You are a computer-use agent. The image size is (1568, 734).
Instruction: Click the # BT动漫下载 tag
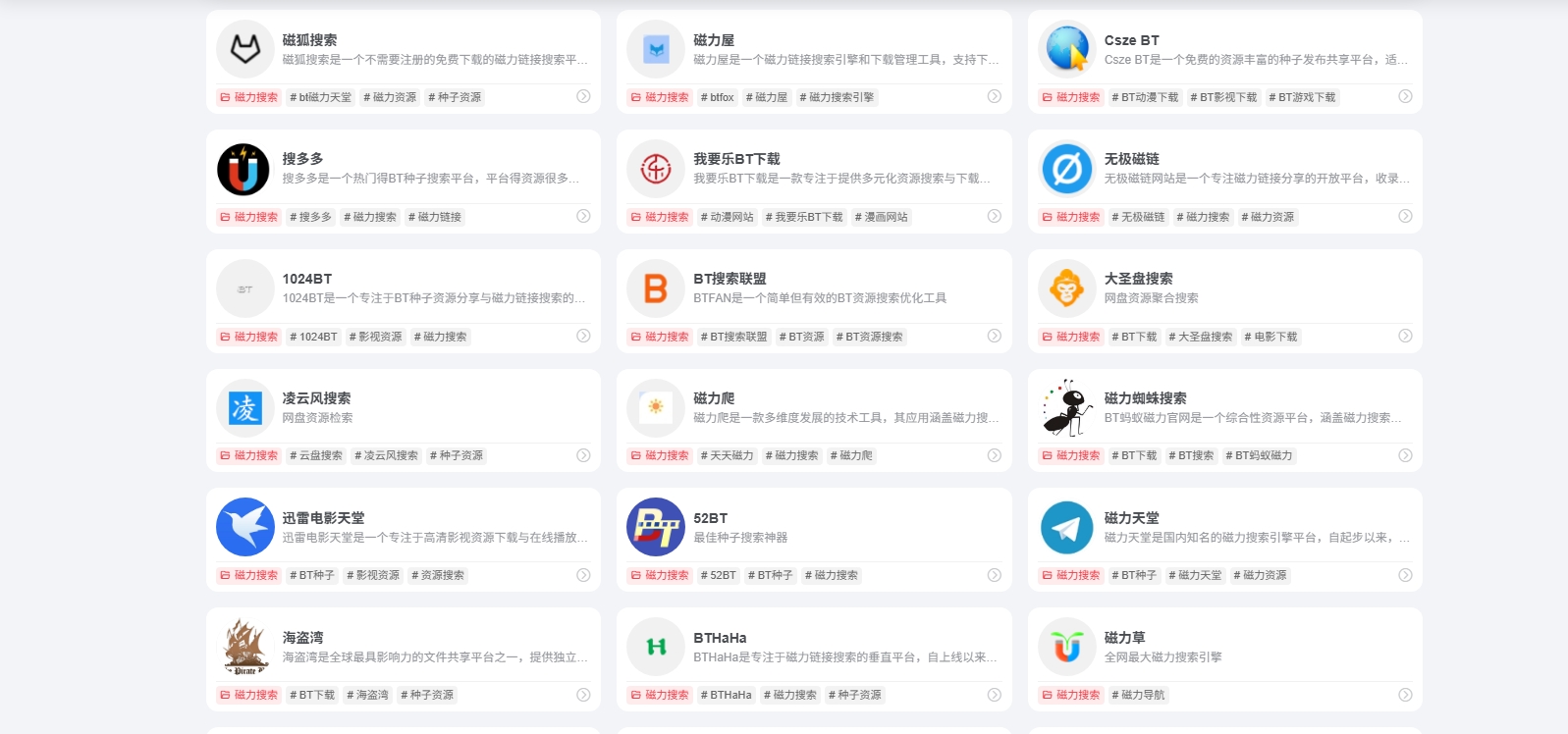[x=1145, y=97]
